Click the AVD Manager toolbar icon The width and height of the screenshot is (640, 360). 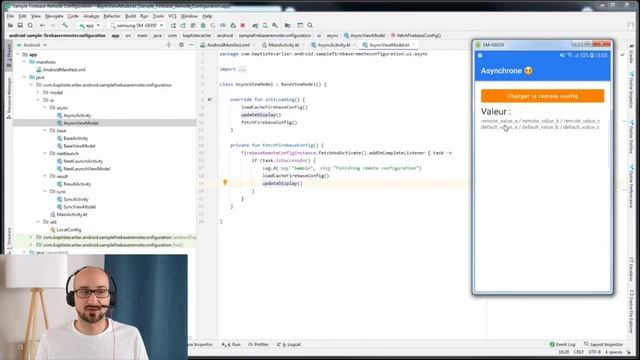click(265, 25)
